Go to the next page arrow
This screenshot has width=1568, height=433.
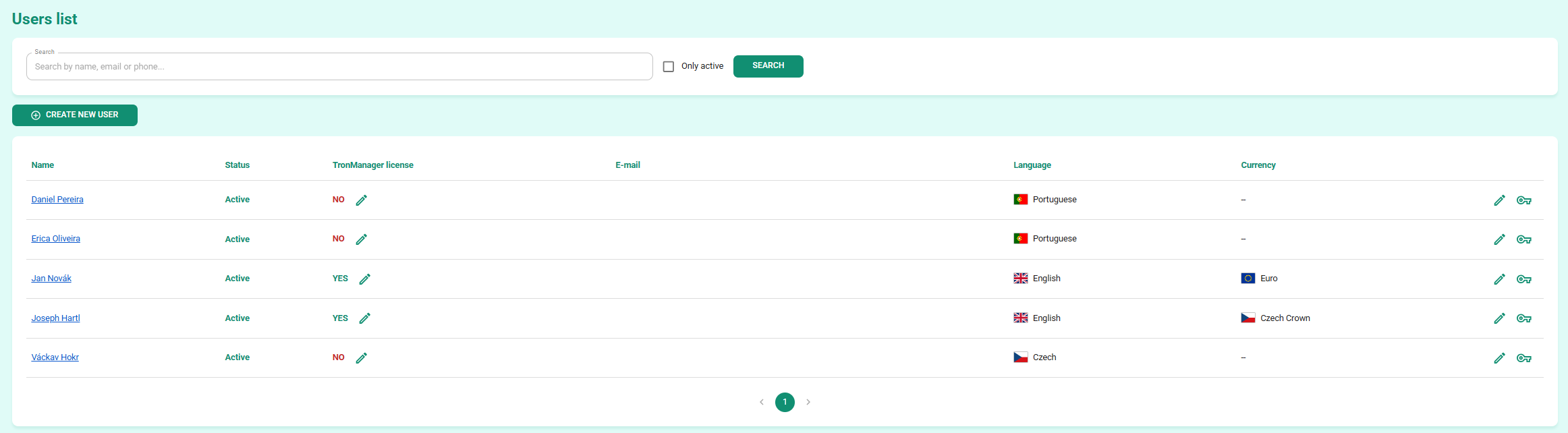coord(808,402)
